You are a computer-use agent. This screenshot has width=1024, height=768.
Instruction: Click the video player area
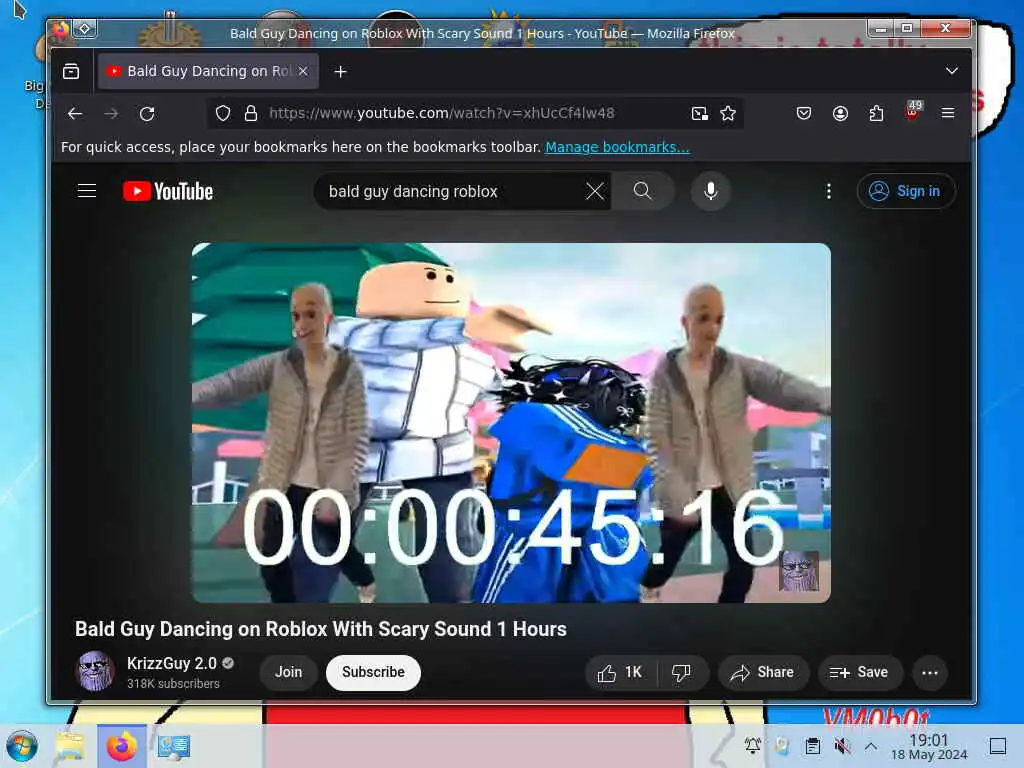click(511, 423)
